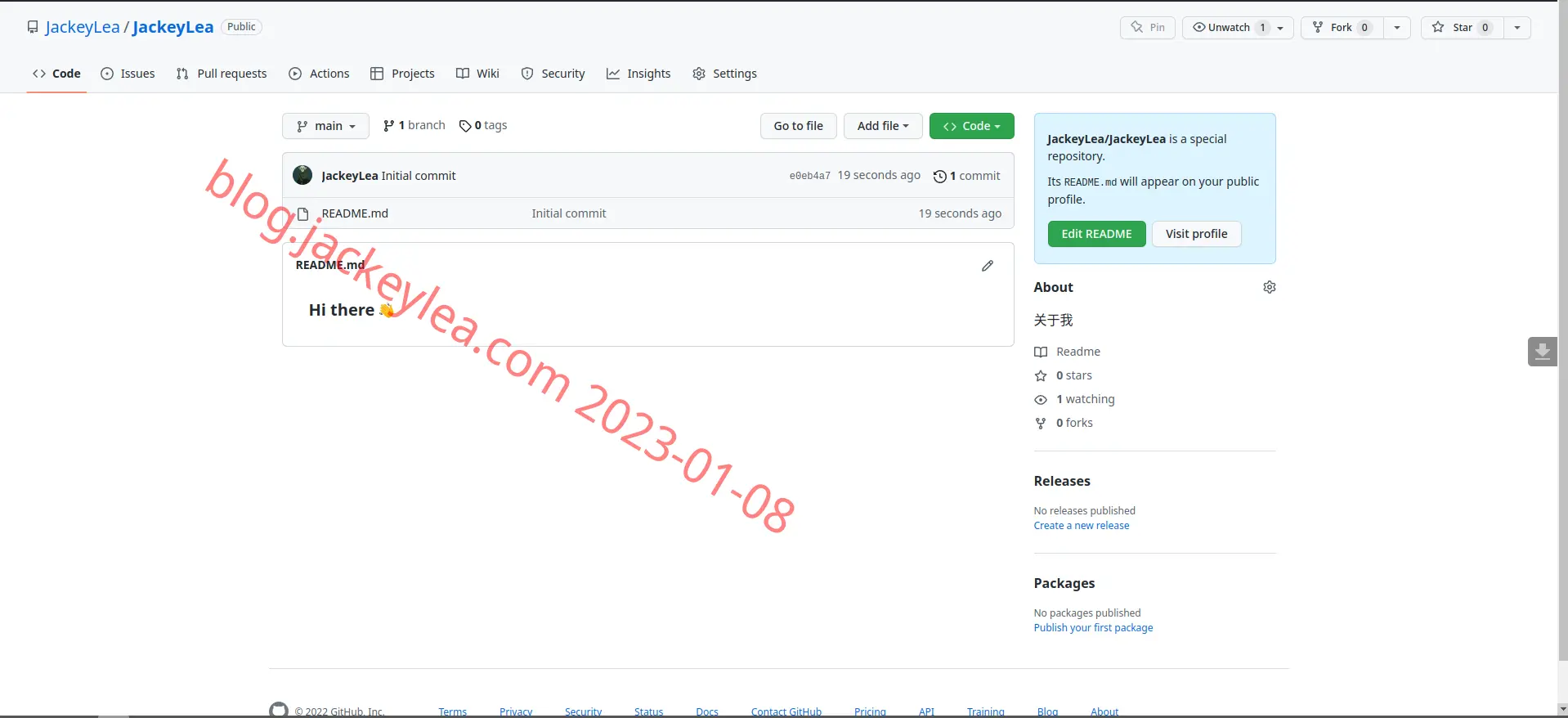The height and width of the screenshot is (718, 1568).
Task: Switch to the Wiki tab
Action: (477, 74)
